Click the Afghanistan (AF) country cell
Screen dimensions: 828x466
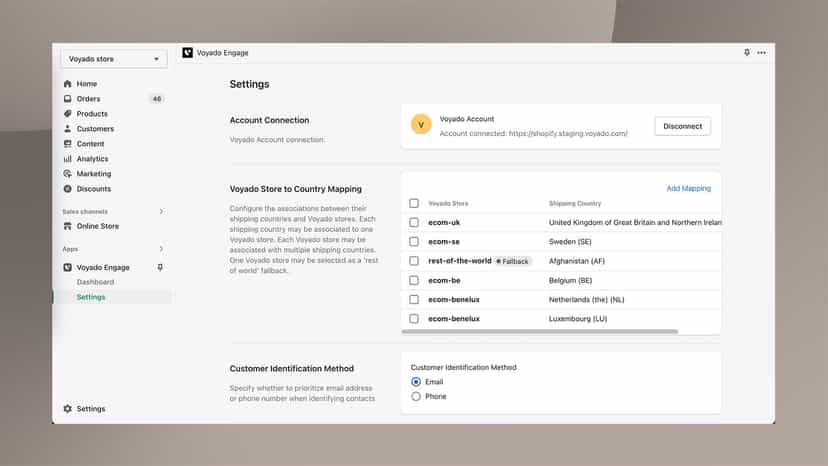[x=577, y=261]
